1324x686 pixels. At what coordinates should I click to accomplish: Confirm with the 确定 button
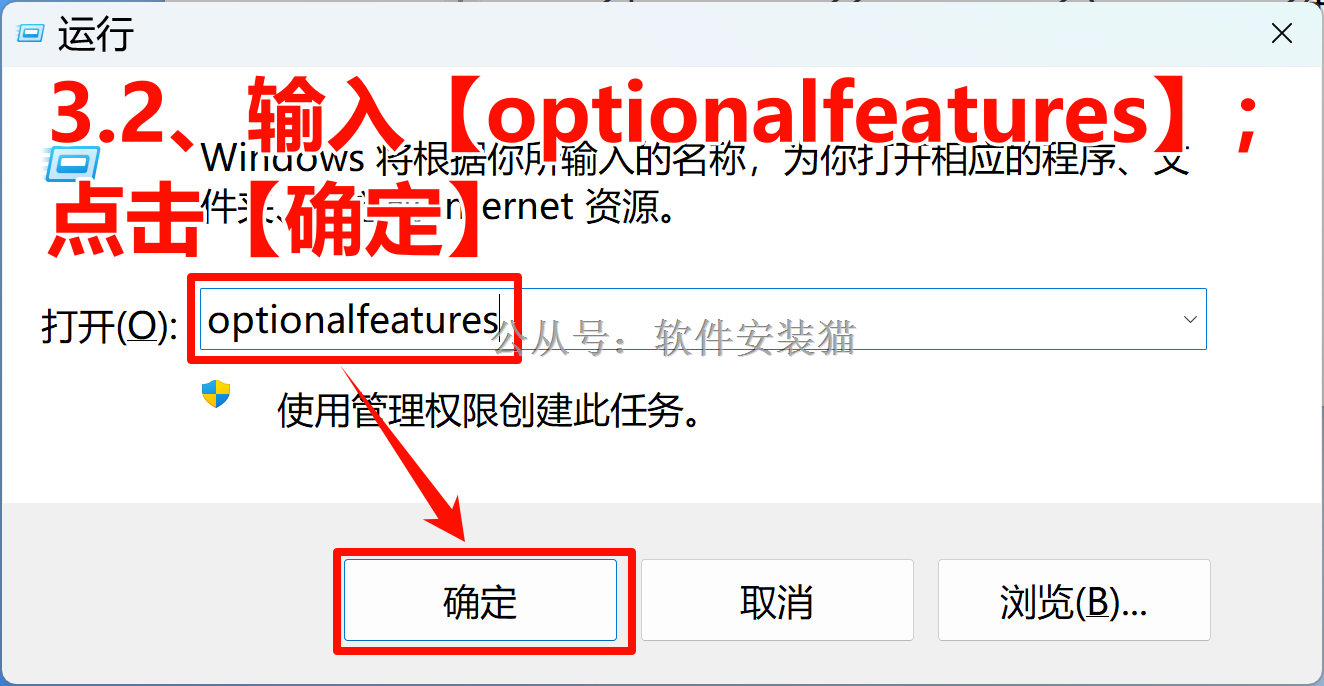pos(480,600)
